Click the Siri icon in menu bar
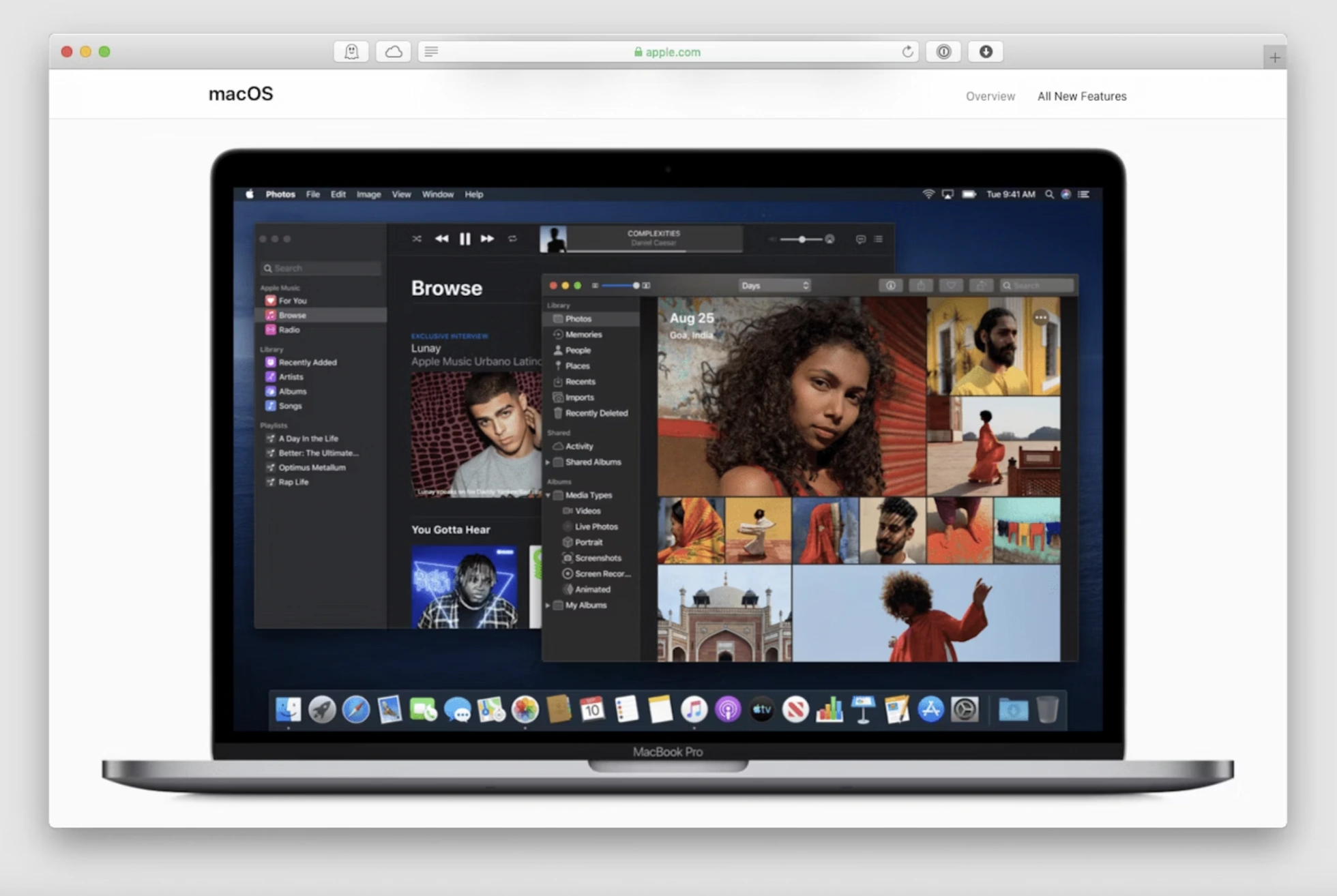 click(x=1066, y=194)
